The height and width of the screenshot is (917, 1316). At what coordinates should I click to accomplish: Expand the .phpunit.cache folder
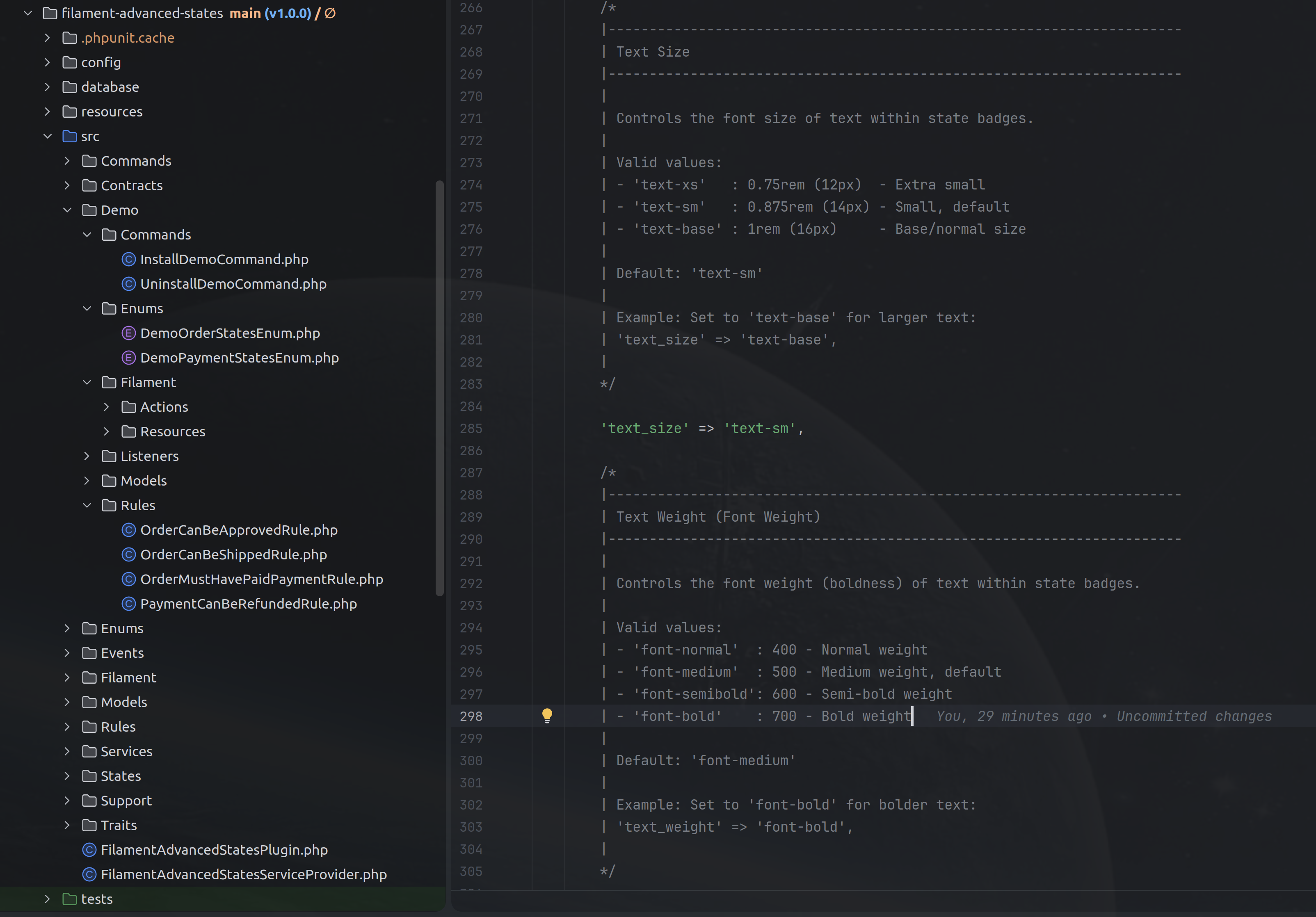[x=47, y=37]
